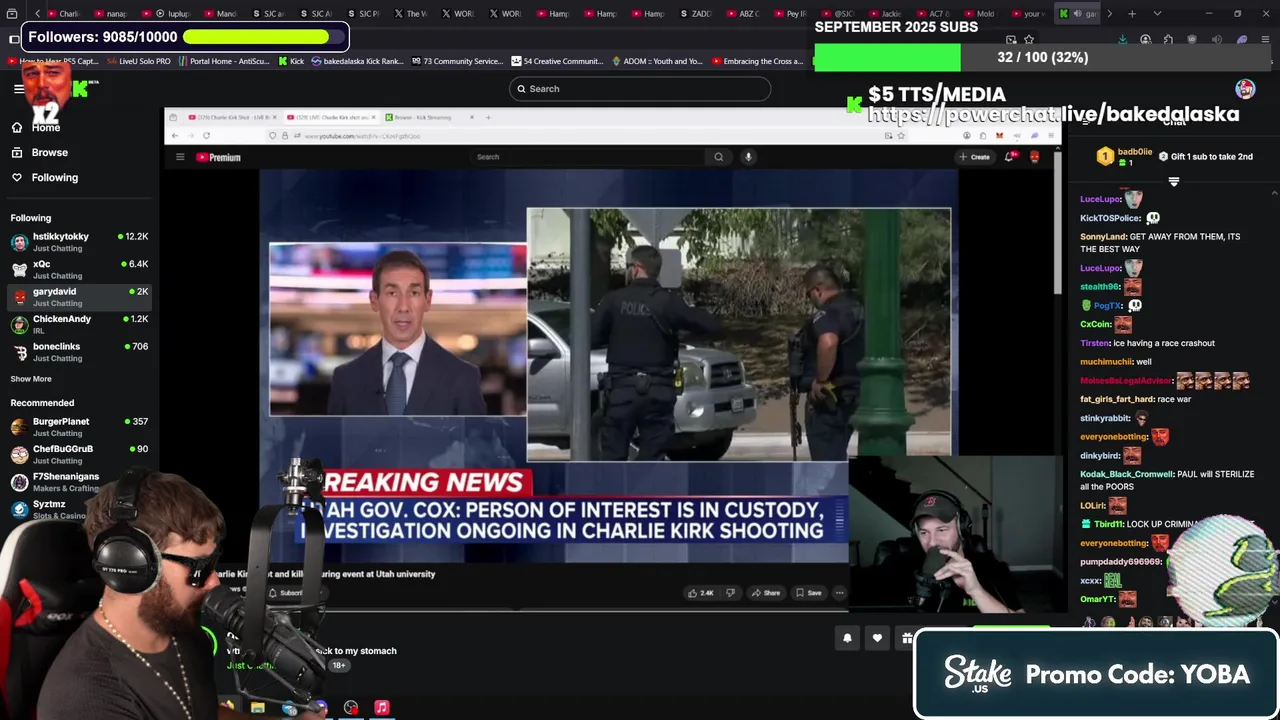Open boneclinks channel in sidebar
Screen dimensions: 1280x720
point(80,352)
